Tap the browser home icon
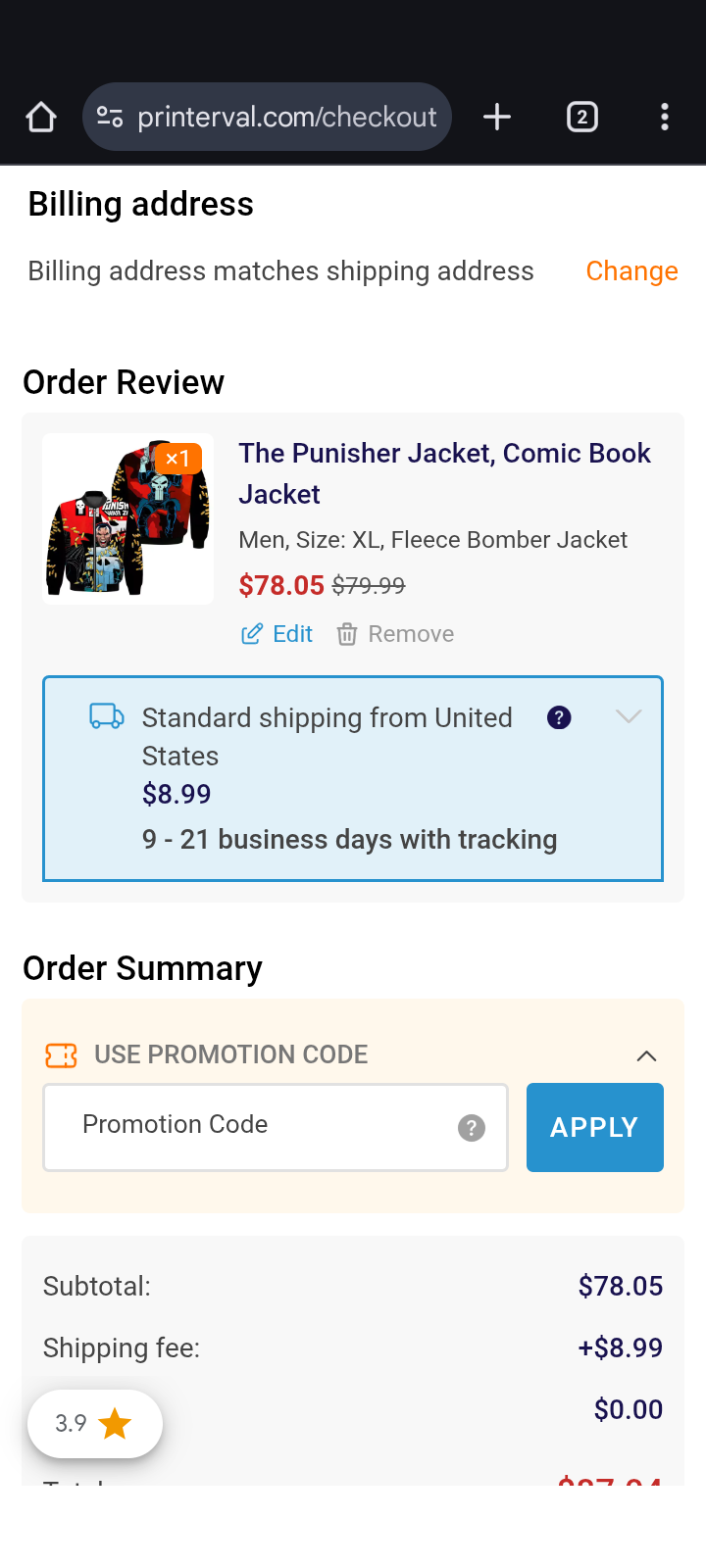The height and width of the screenshot is (1568, 706). coord(41,118)
